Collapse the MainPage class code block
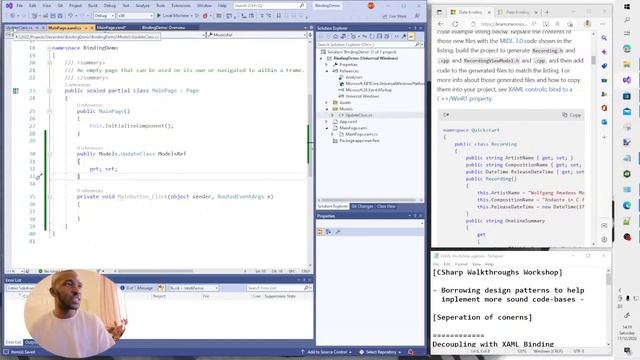The width and height of the screenshot is (640, 360). pos(49,91)
